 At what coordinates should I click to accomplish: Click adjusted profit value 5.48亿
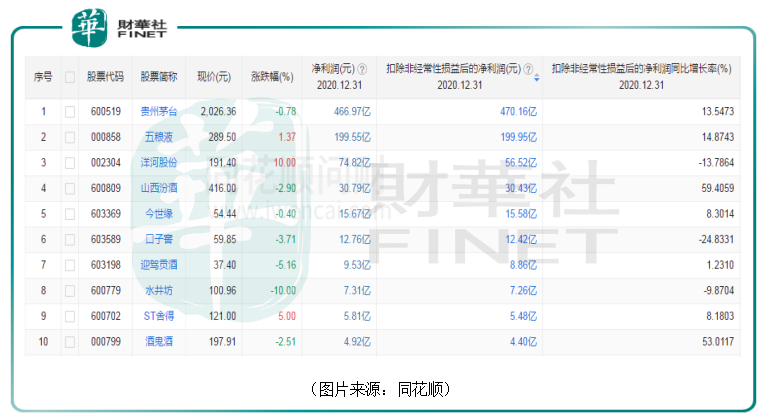(523, 316)
